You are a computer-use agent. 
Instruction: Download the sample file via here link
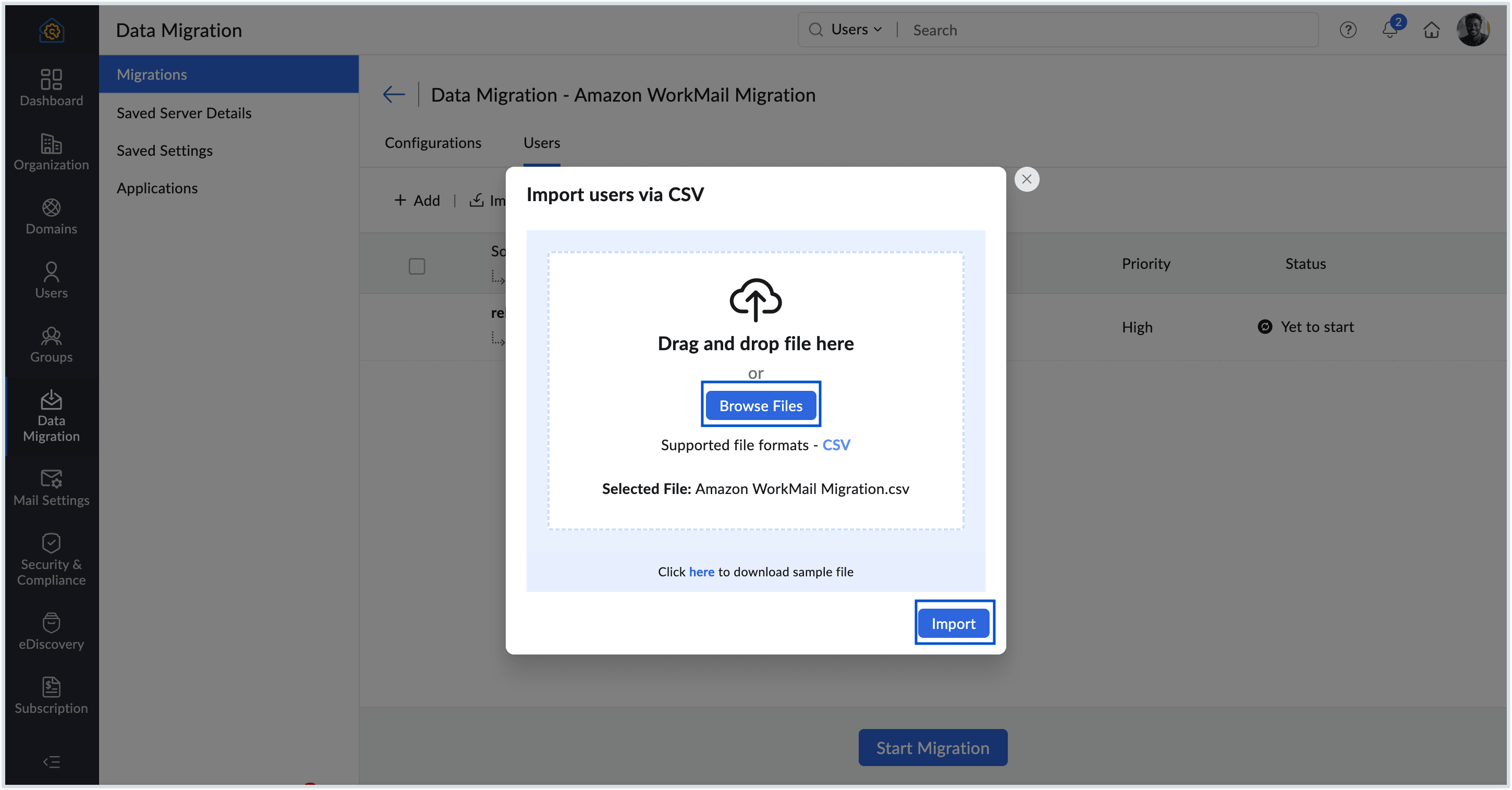701,572
